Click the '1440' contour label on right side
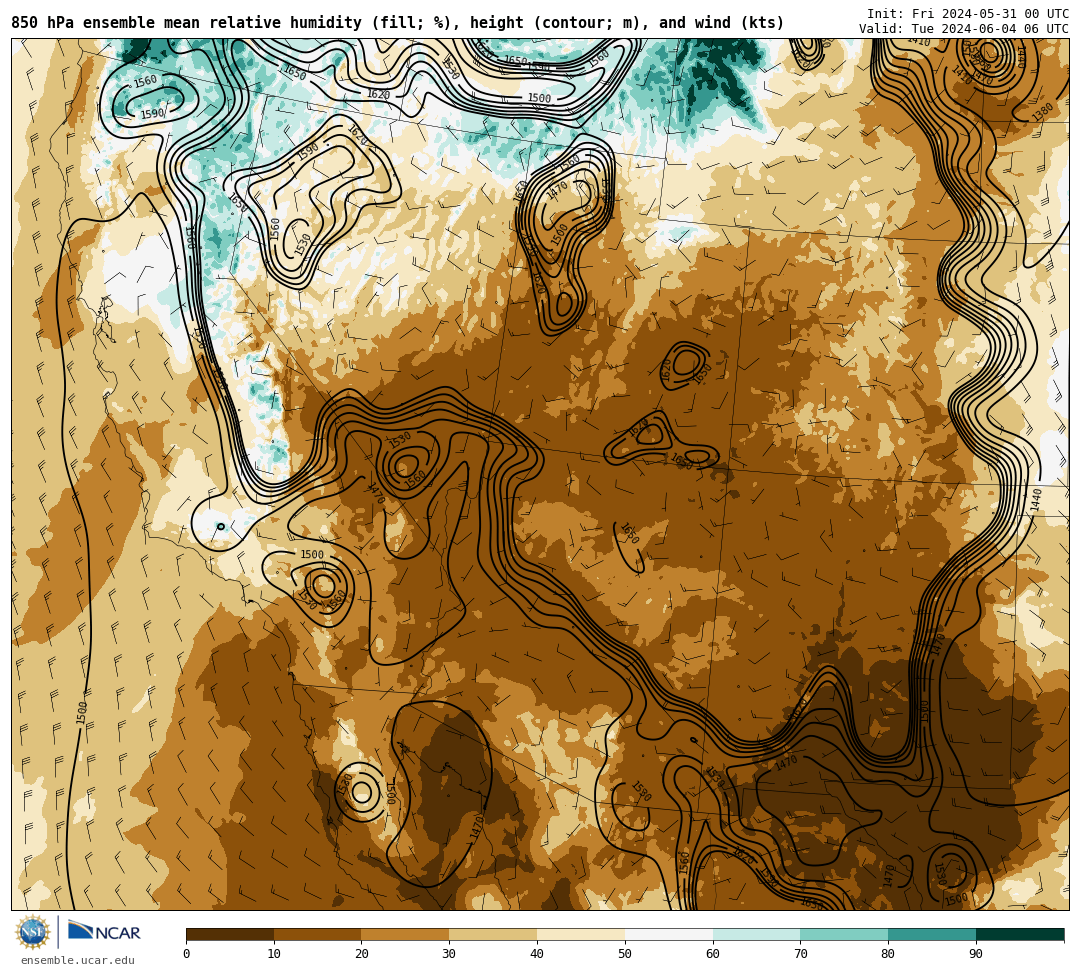 pos(1037,499)
